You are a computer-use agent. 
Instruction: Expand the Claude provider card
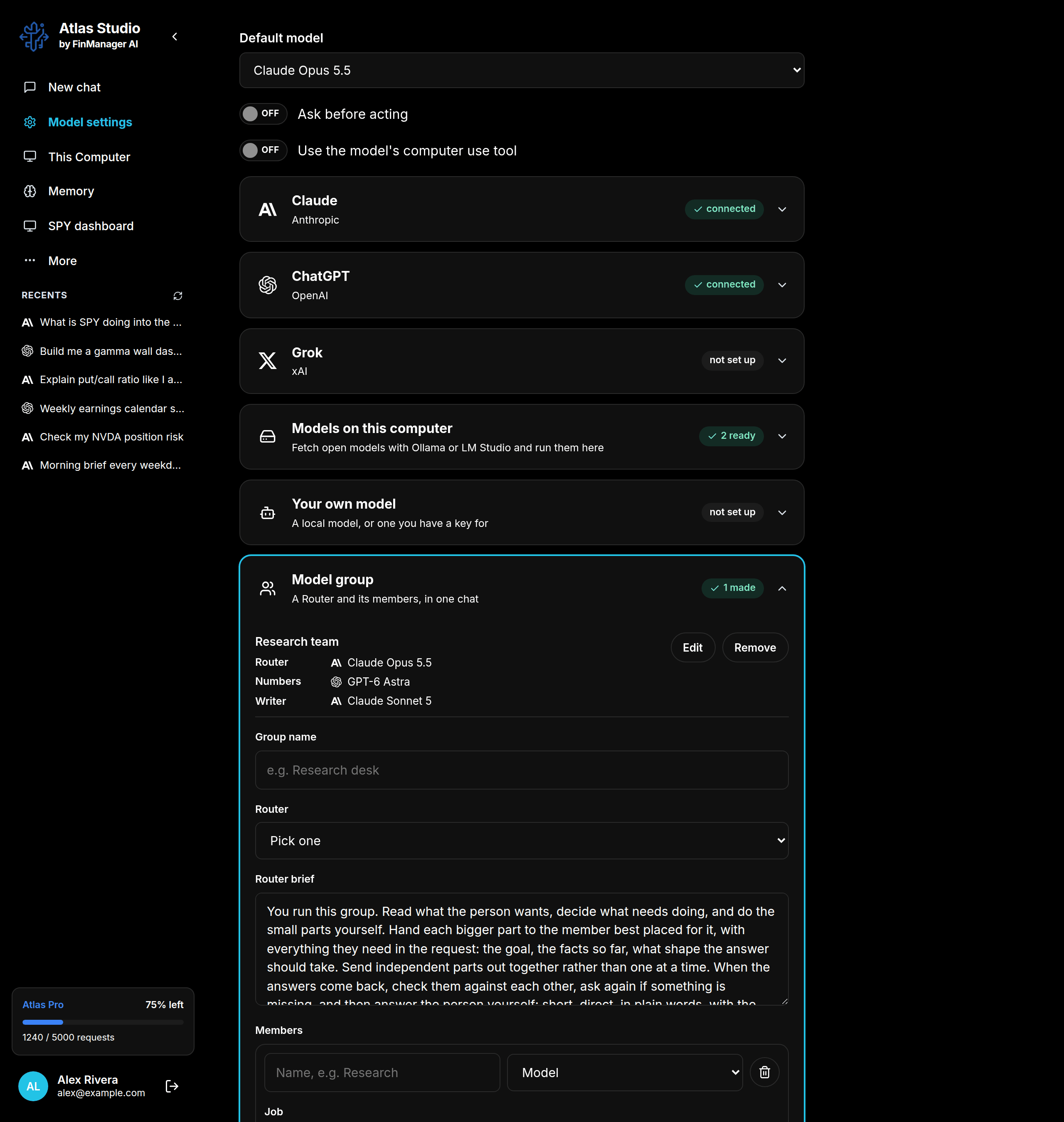point(782,209)
